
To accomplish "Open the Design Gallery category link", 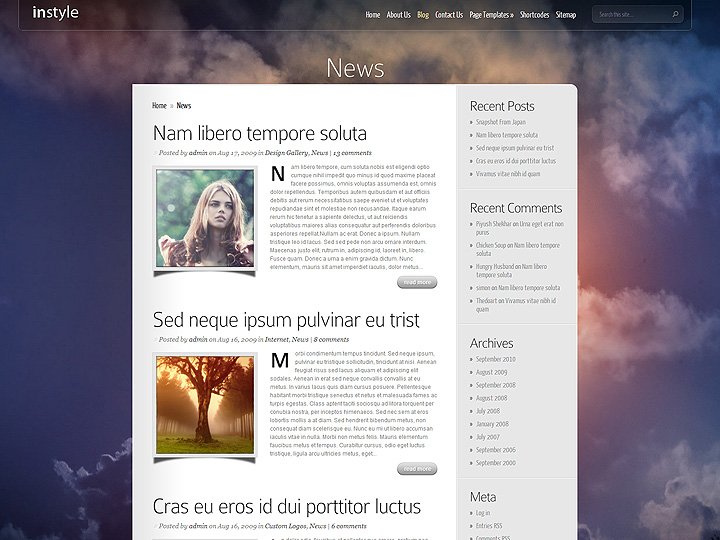I will pyautogui.click(x=286, y=153).
